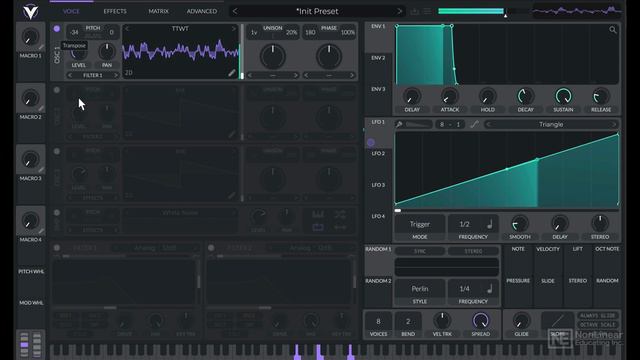This screenshot has height=360, width=640.
Task: Adjust the master volume meter slider
Action: click(484, 11)
